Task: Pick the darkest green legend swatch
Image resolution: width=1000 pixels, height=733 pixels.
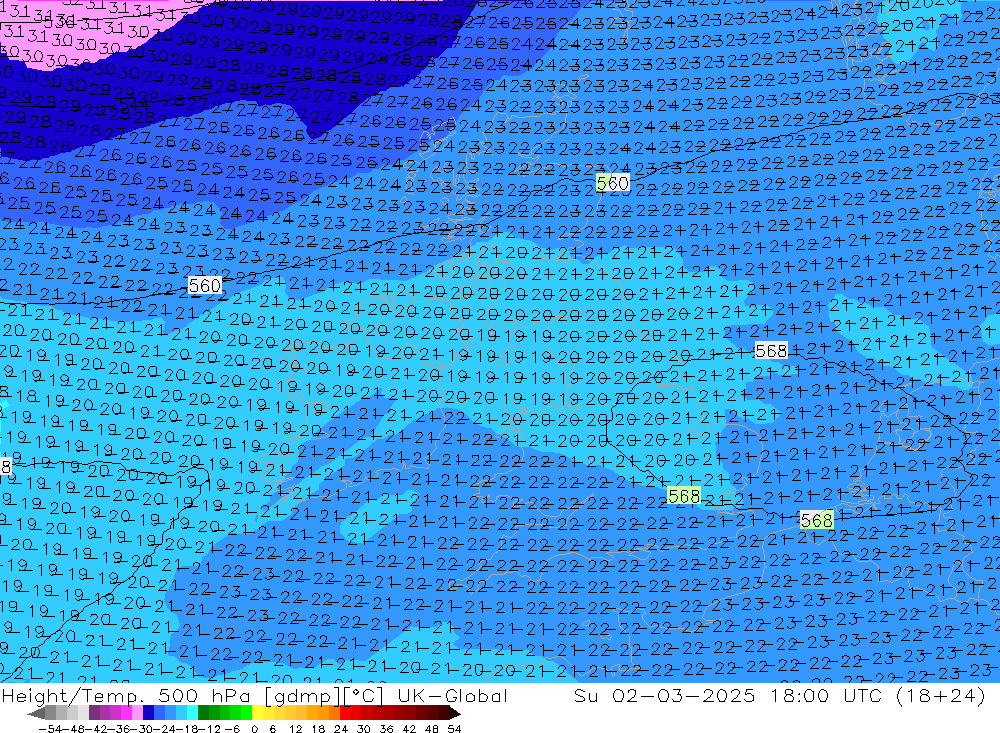Action: click(203, 714)
